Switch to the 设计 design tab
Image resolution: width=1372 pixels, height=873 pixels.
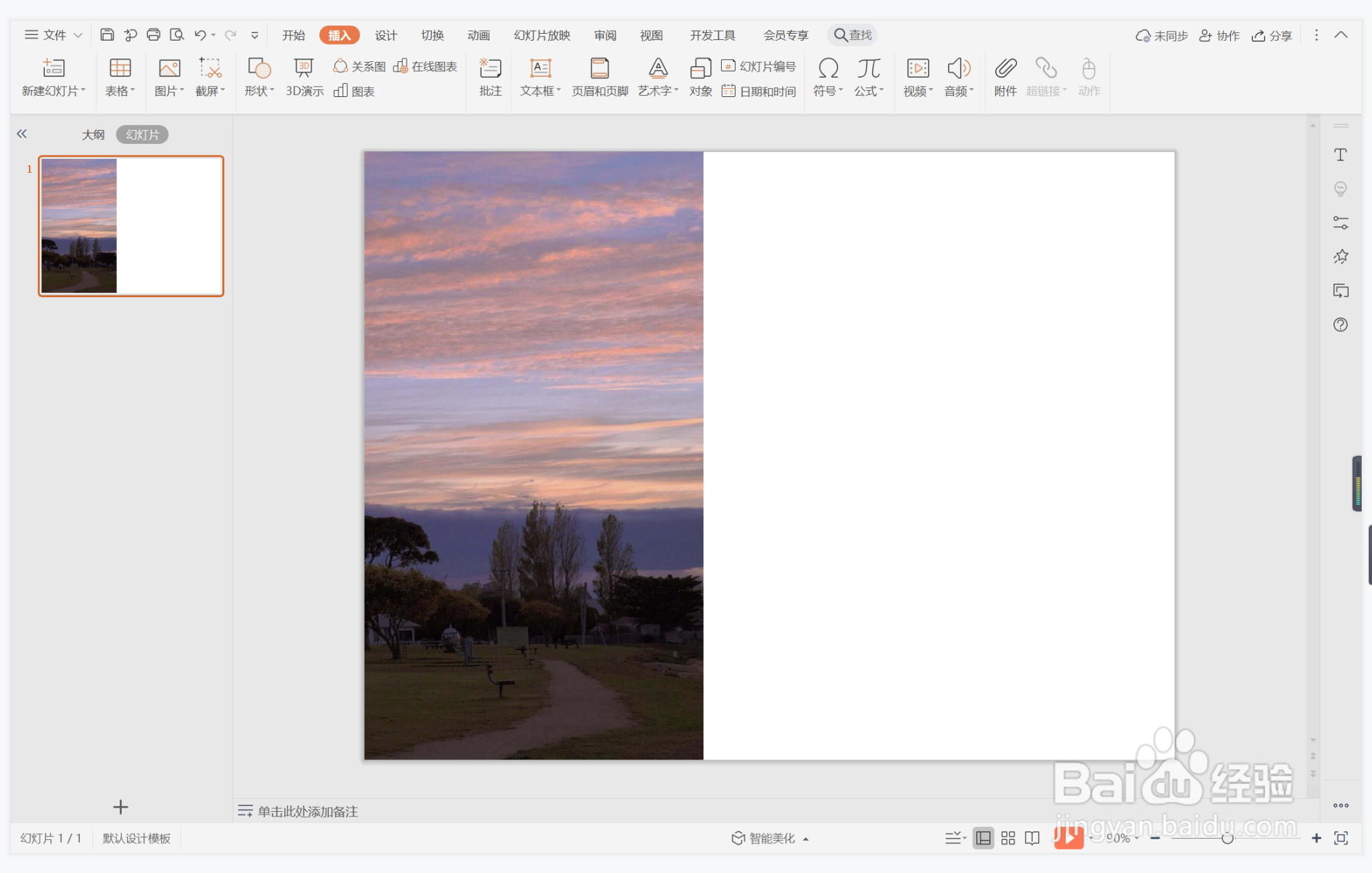point(385,35)
